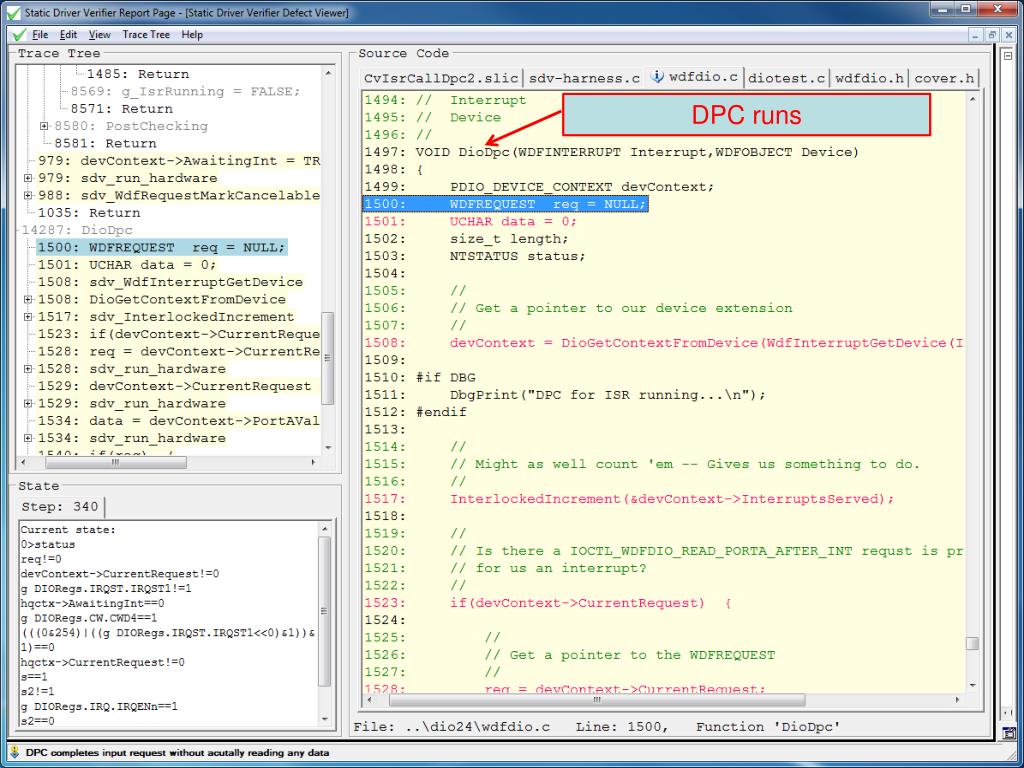1024x768 pixels.
Task: Select the 14287: DioDpc trace node
Action: coord(77,231)
